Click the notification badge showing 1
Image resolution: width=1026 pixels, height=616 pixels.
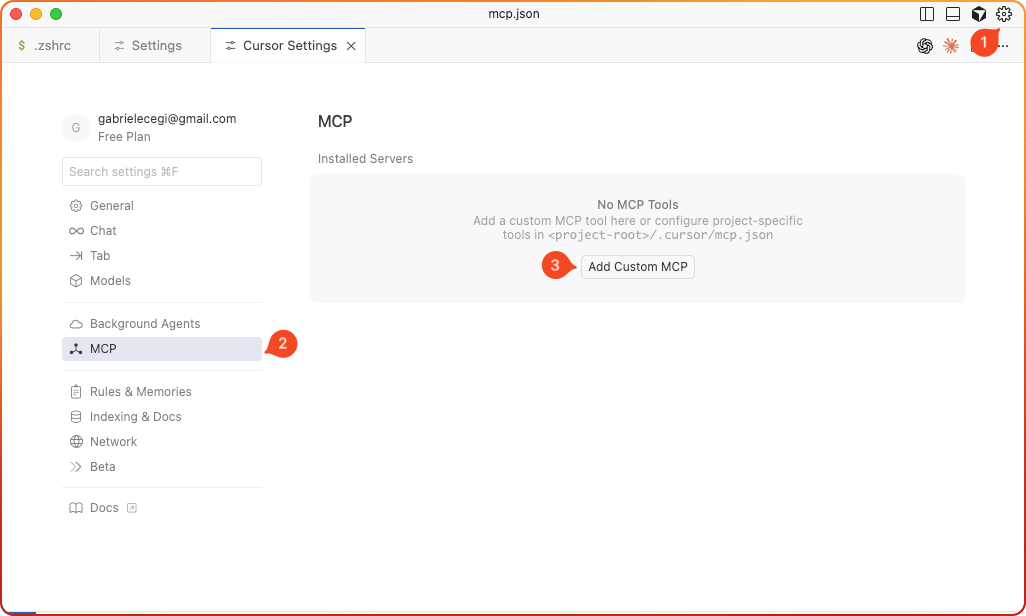click(984, 42)
